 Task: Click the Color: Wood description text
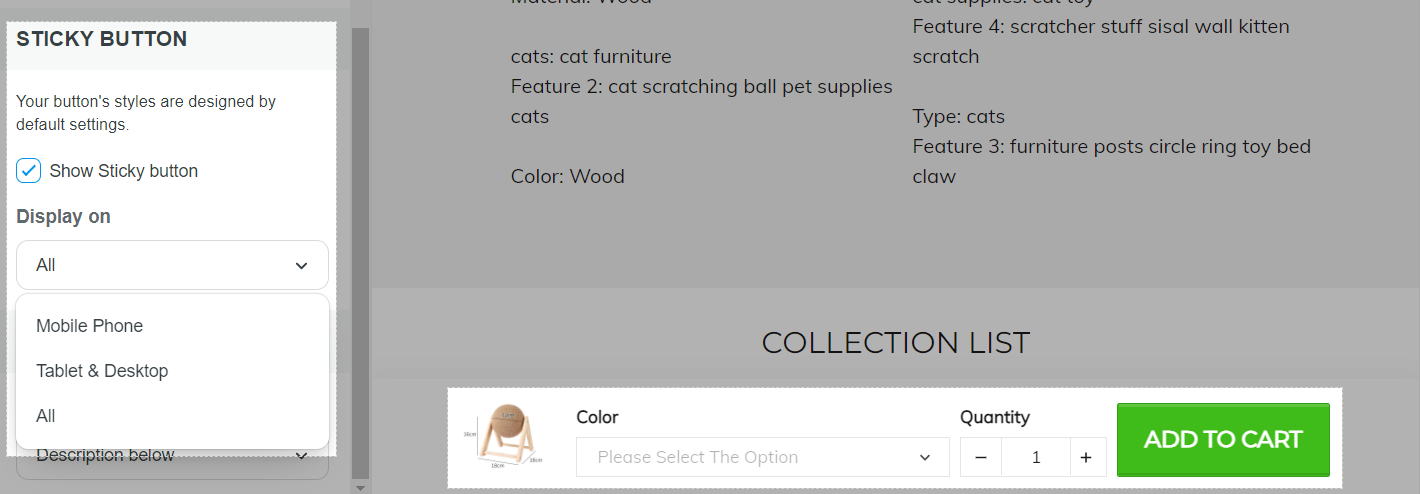tap(567, 177)
